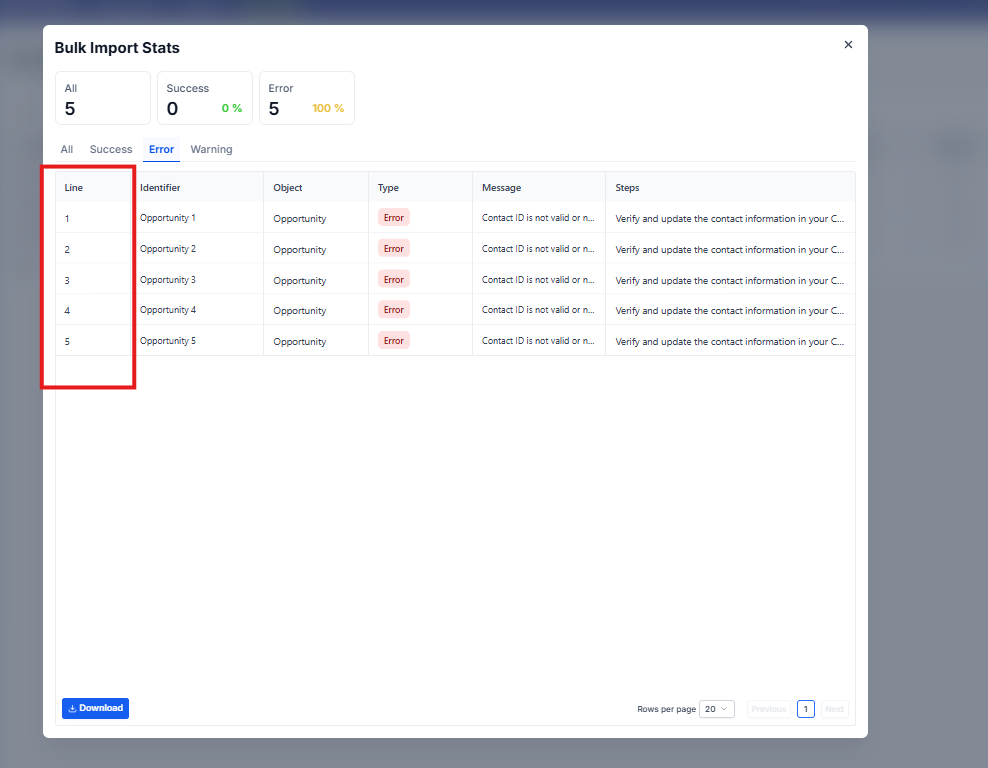Close the Bulk Import Stats dialog
The width and height of the screenshot is (988, 768).
click(848, 45)
